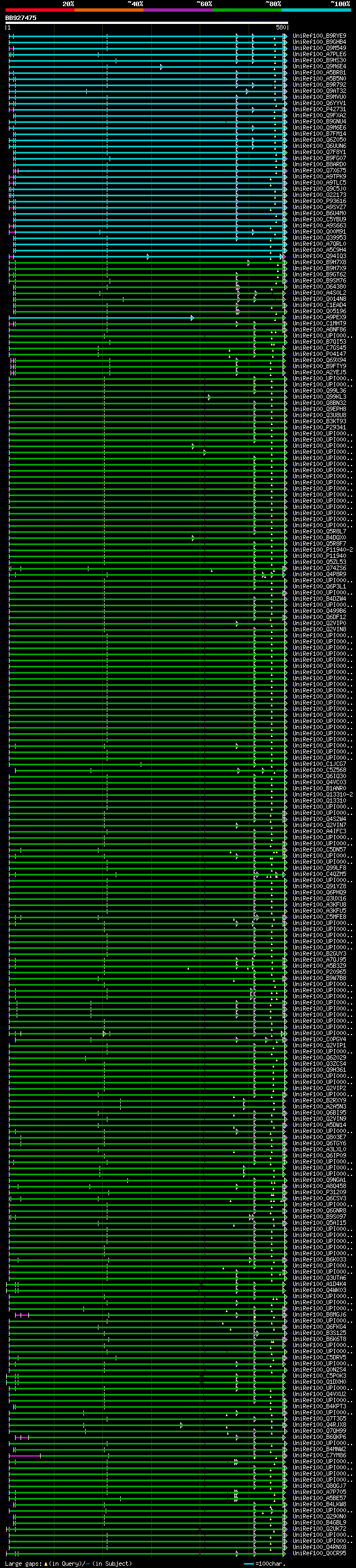Select the UniRef100_B9MVU0 label
Viewport: 356px width, 1568px height.
(x=319, y=97)
